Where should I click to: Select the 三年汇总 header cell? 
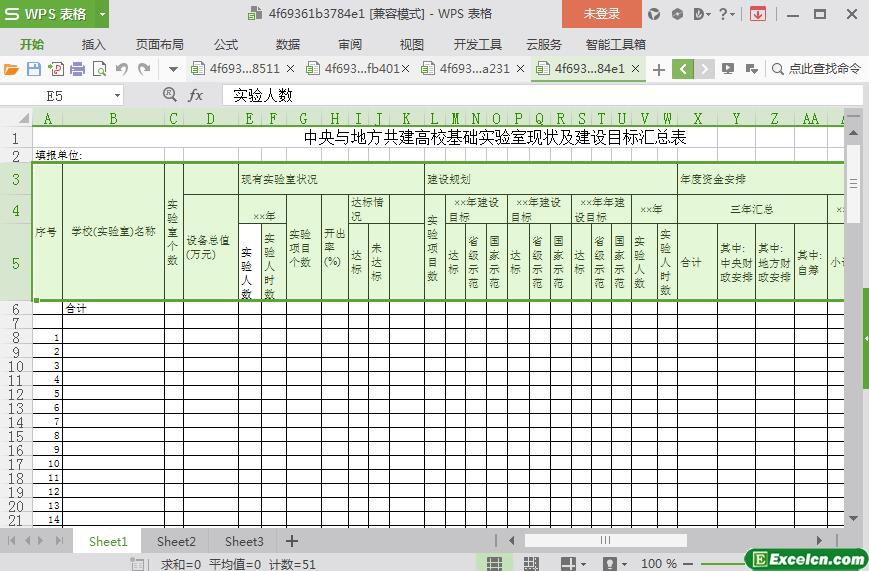752,209
